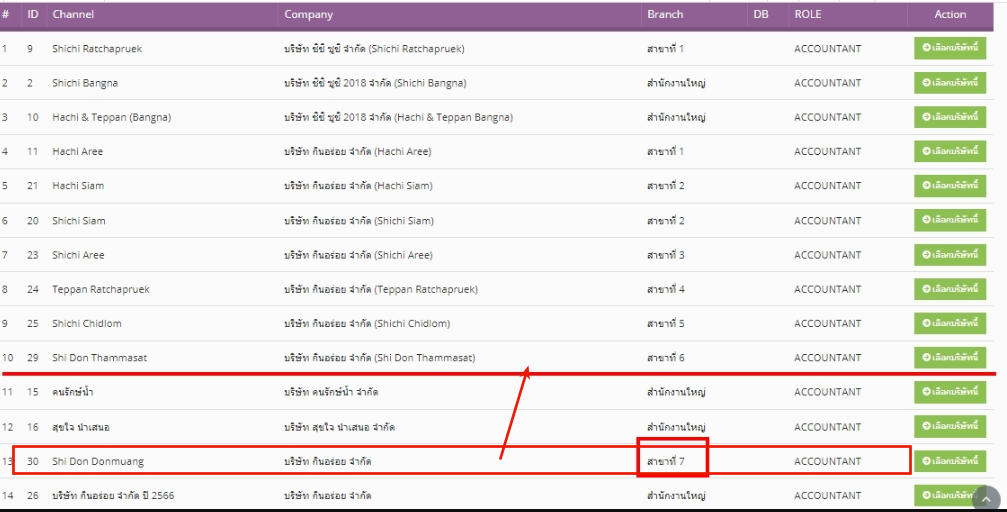The width and height of the screenshot is (1007, 512).
Task: Click ID cell 15
Action: point(33,392)
